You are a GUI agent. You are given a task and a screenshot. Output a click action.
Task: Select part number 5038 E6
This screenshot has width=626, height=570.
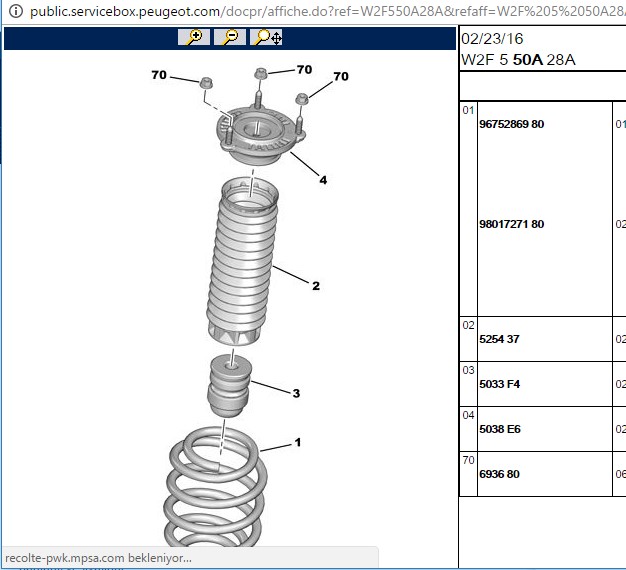click(x=500, y=429)
